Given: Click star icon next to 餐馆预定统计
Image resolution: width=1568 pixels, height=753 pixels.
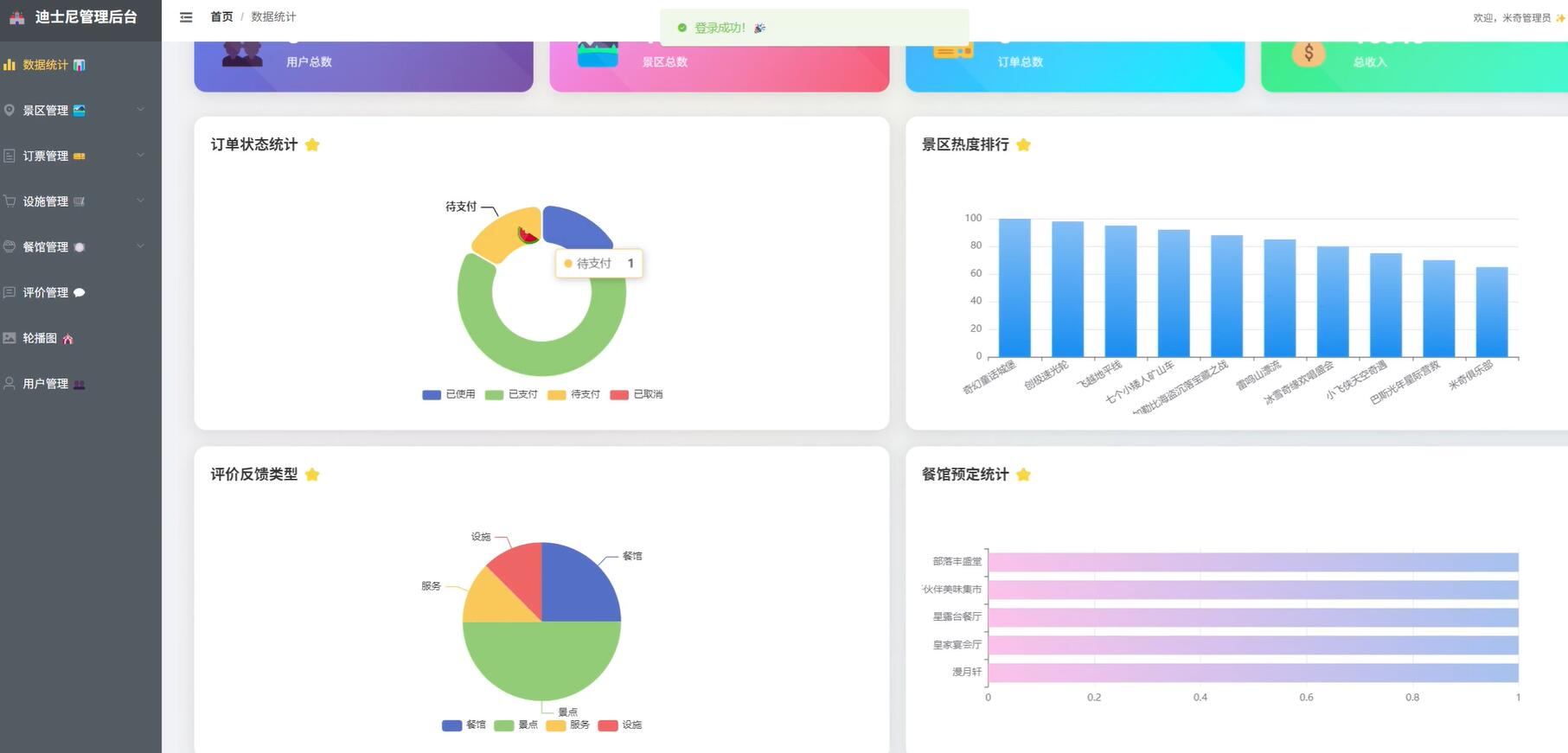Looking at the screenshot, I should point(1023,474).
